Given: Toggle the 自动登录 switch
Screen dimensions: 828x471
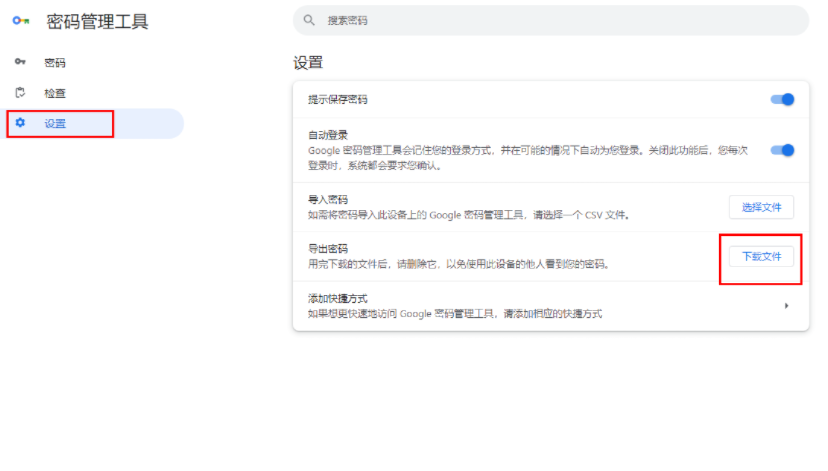Looking at the screenshot, I should tap(782, 150).
